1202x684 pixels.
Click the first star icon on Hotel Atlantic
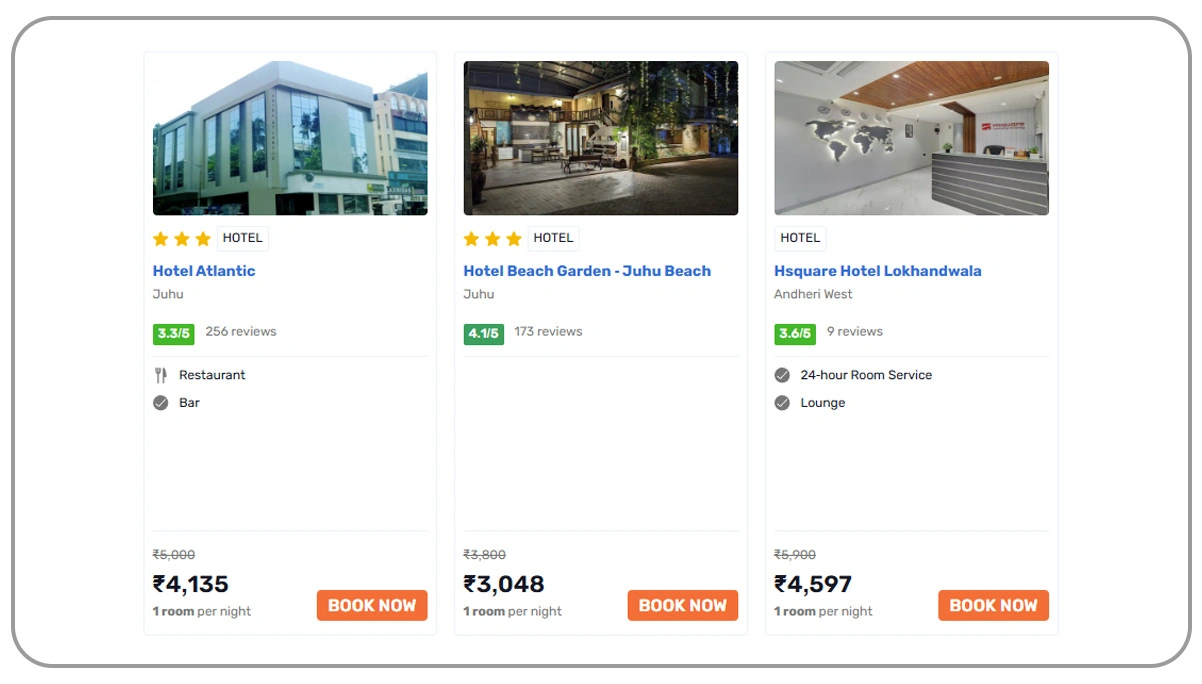click(160, 238)
